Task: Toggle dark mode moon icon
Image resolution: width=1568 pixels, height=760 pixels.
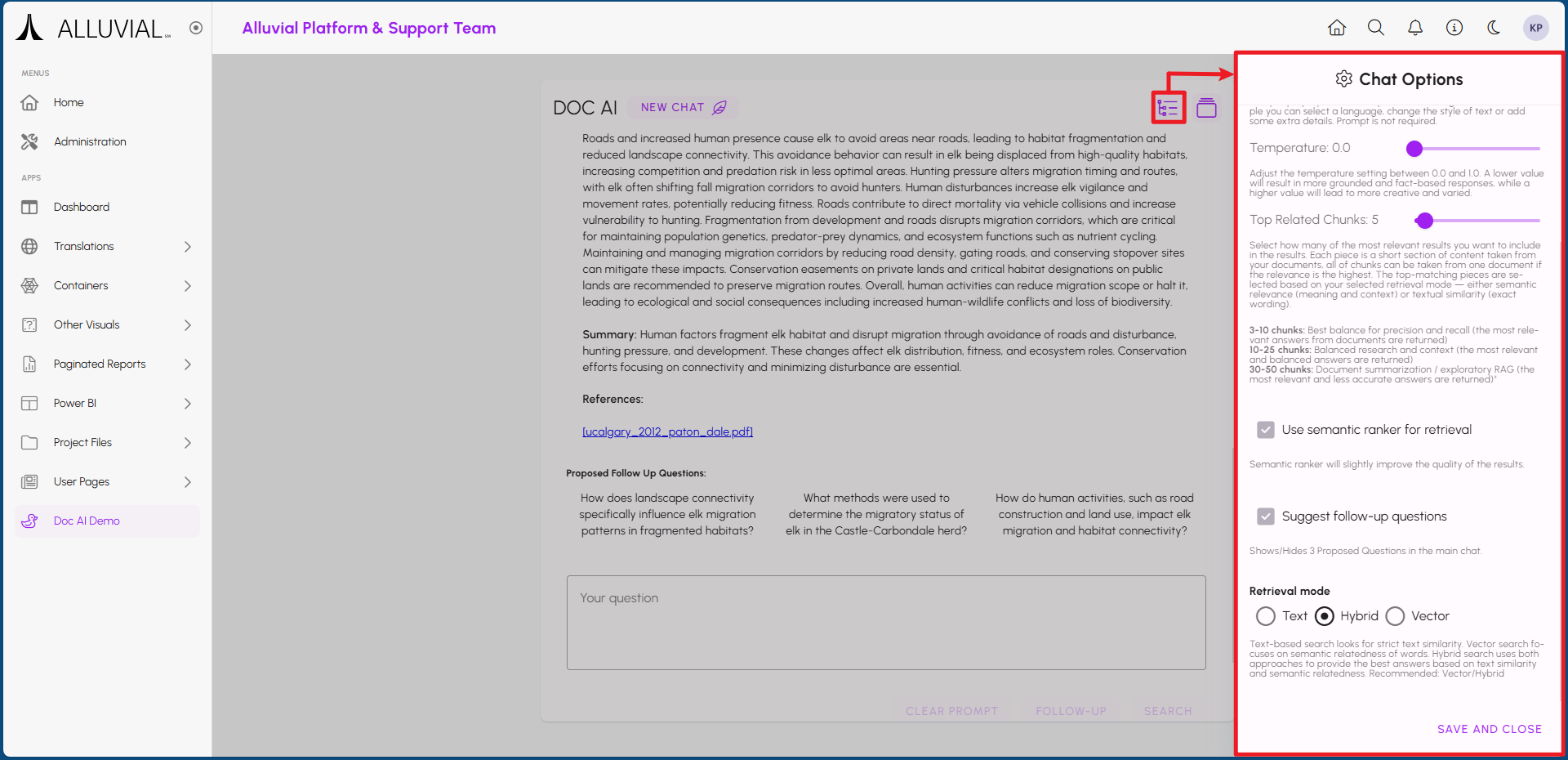Action: (1494, 28)
